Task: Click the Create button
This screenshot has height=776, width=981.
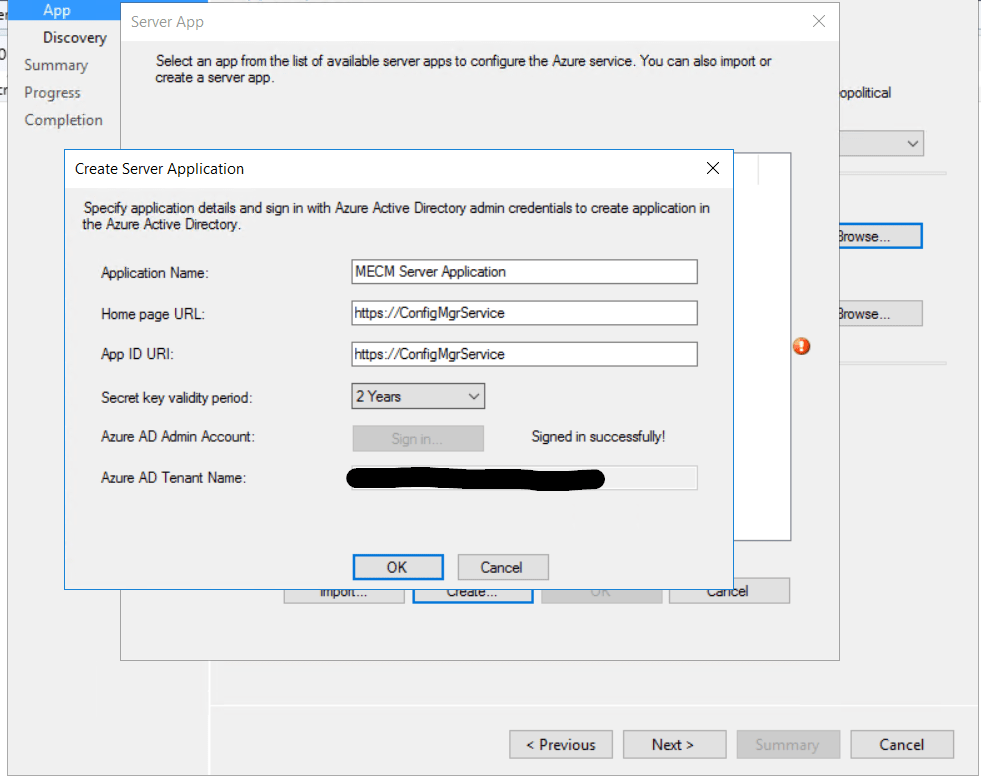Action: 472,590
